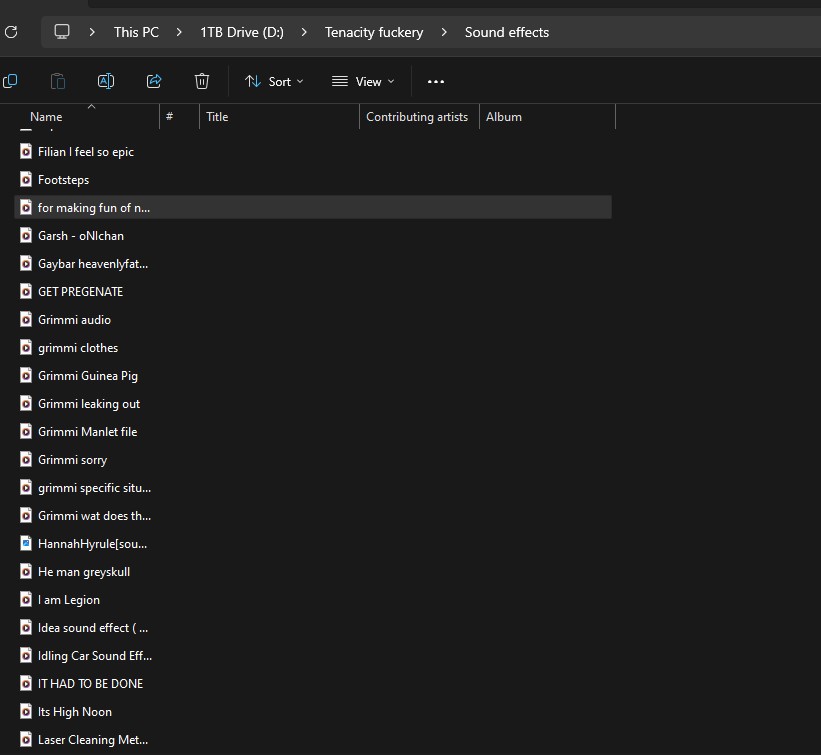821x755 pixels.
Task: Click the media file icon beside Footsteps
Action: [x=27, y=180]
